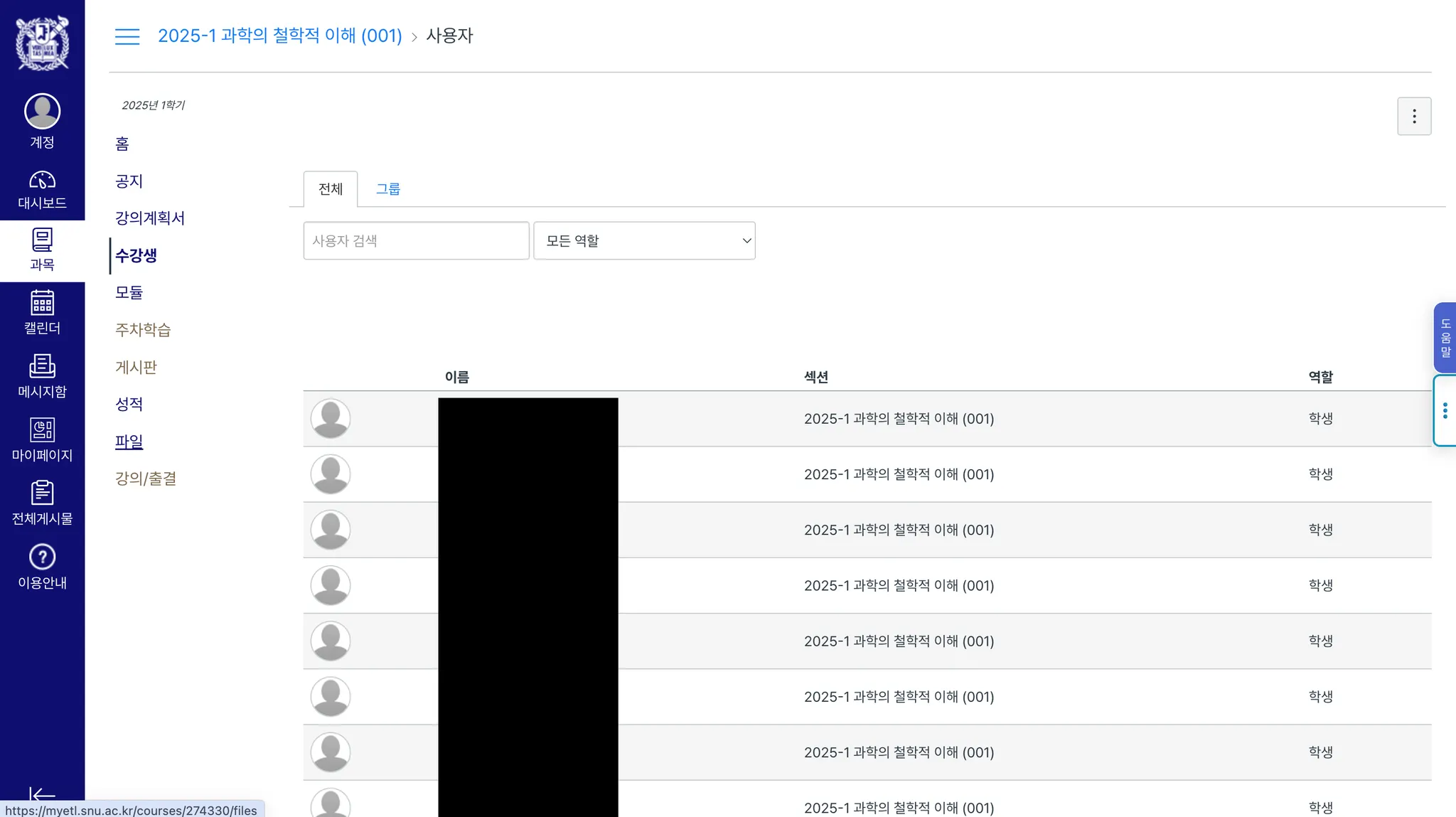Open the 메시지함 inbox icon

pyautogui.click(x=42, y=367)
